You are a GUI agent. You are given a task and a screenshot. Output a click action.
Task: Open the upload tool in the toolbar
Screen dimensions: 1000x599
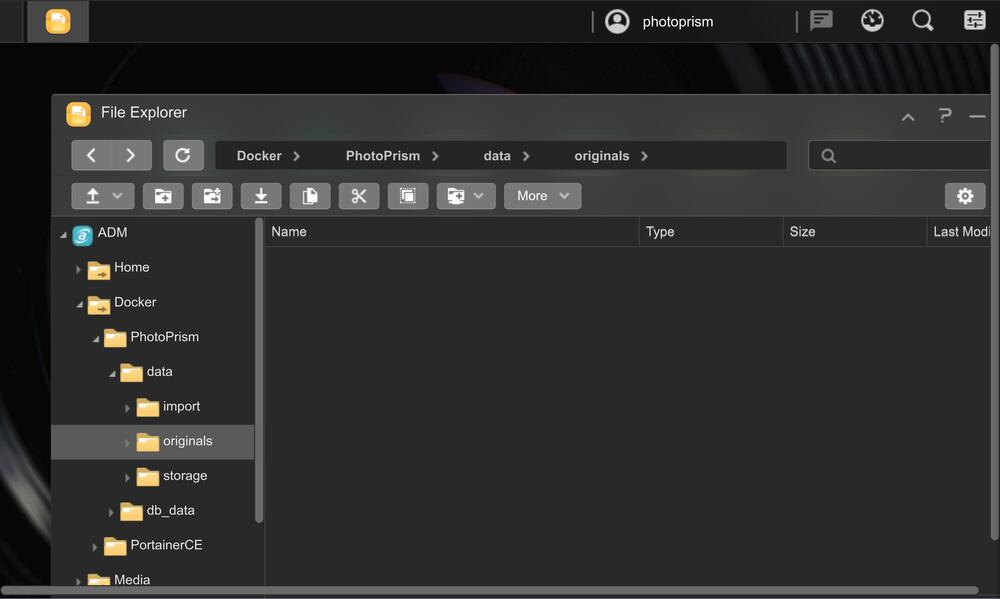[x=94, y=195]
